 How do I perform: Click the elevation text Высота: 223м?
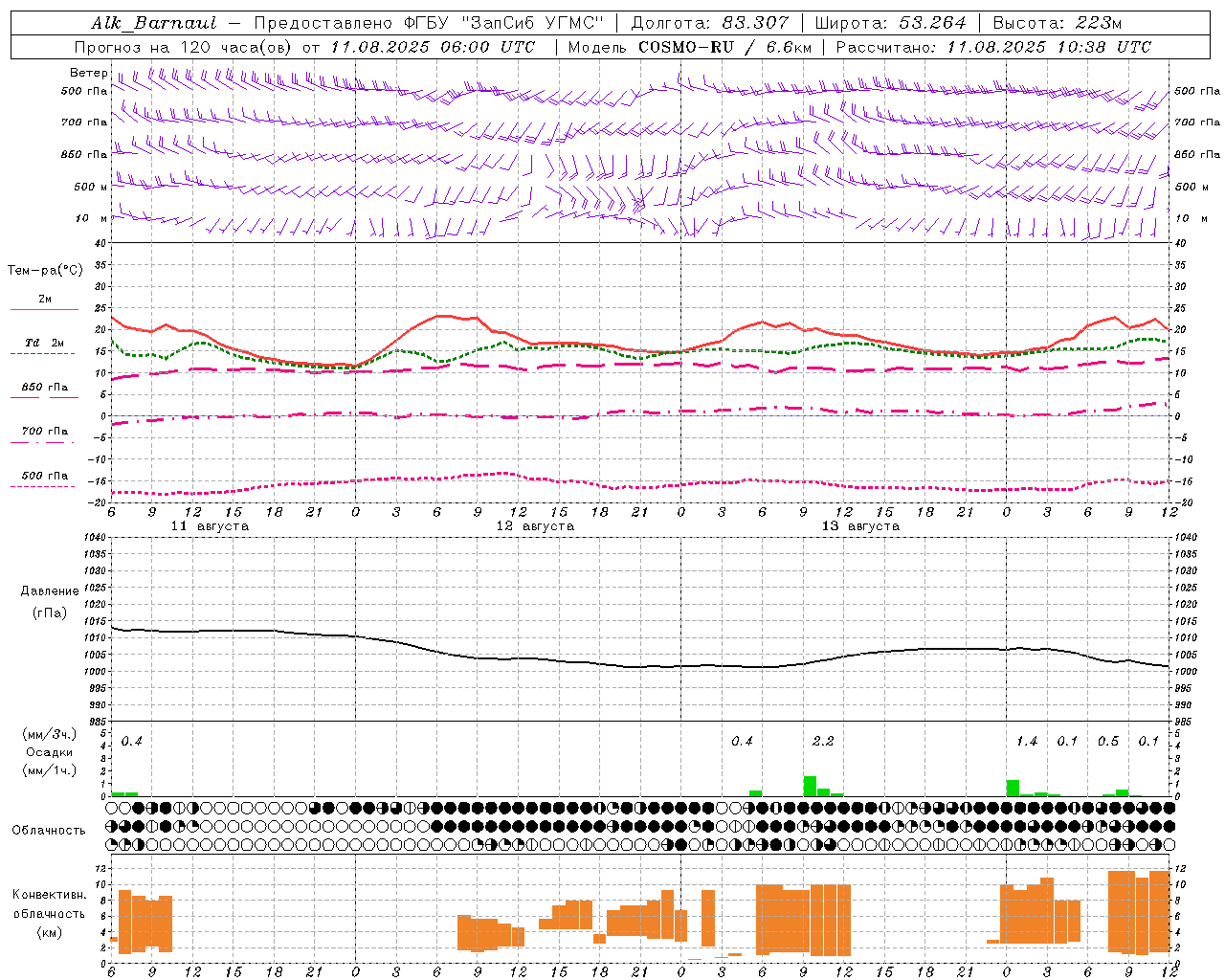point(1057,23)
